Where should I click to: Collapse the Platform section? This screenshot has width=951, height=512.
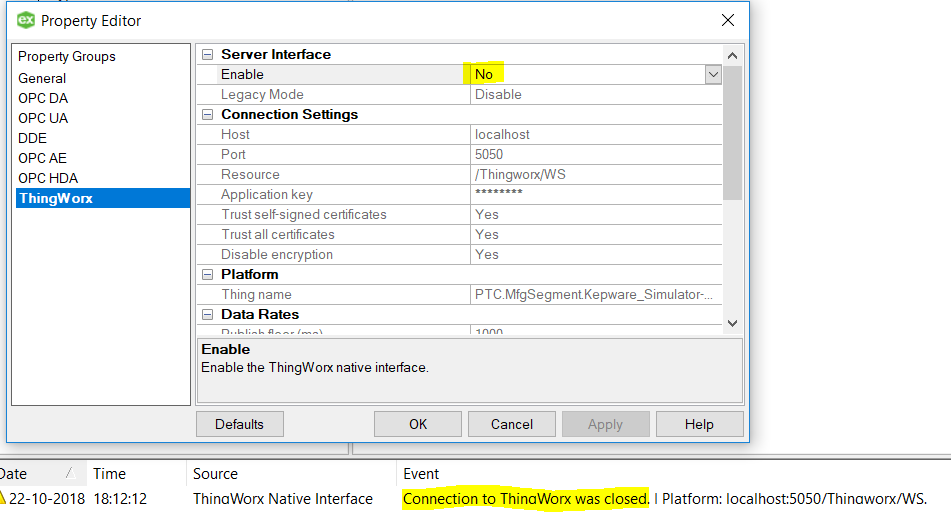tap(207, 275)
